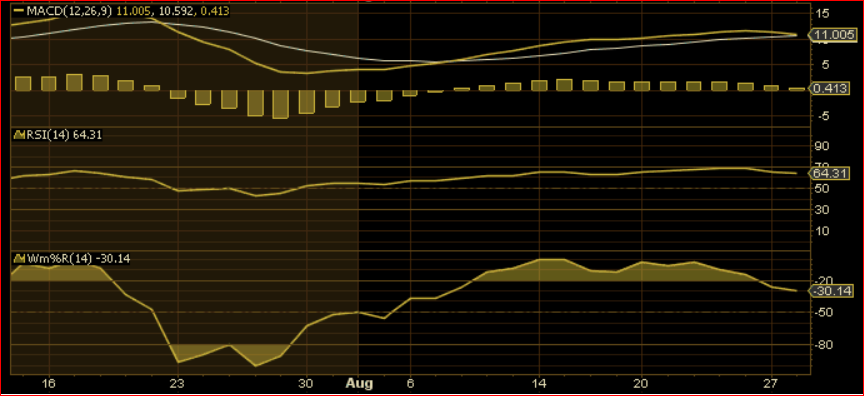Image resolution: width=864 pixels, height=396 pixels.
Task: Click the MACD line color dash icon
Action: 21,11
